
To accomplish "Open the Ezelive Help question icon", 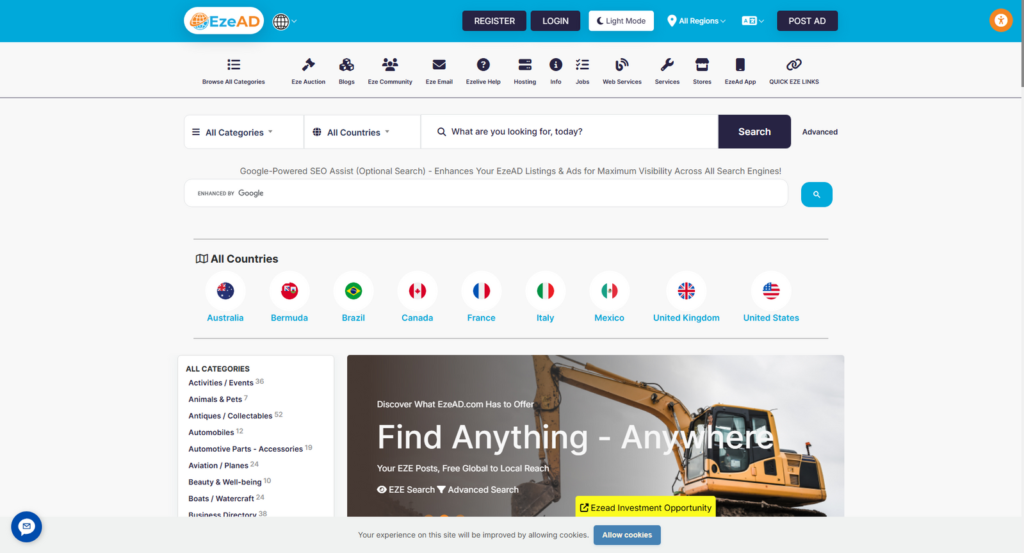I will point(483,65).
